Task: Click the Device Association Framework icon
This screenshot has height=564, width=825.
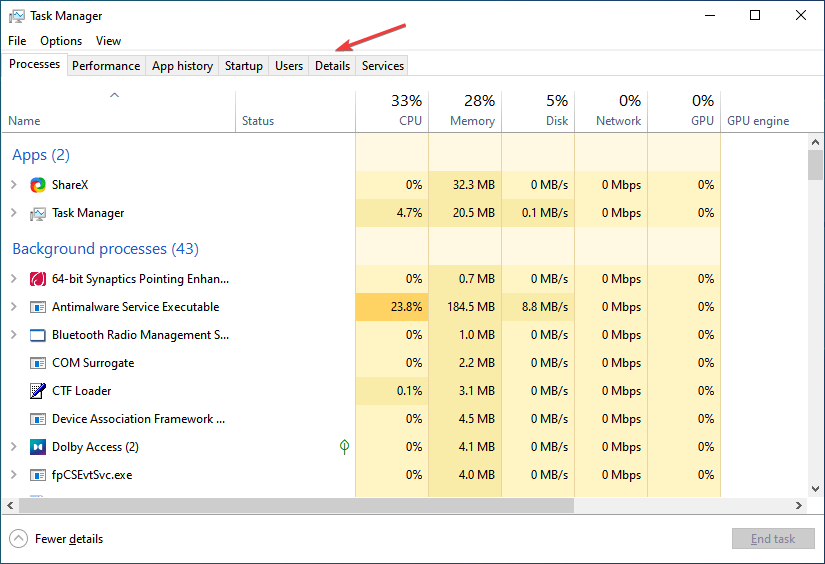Action: (38, 419)
